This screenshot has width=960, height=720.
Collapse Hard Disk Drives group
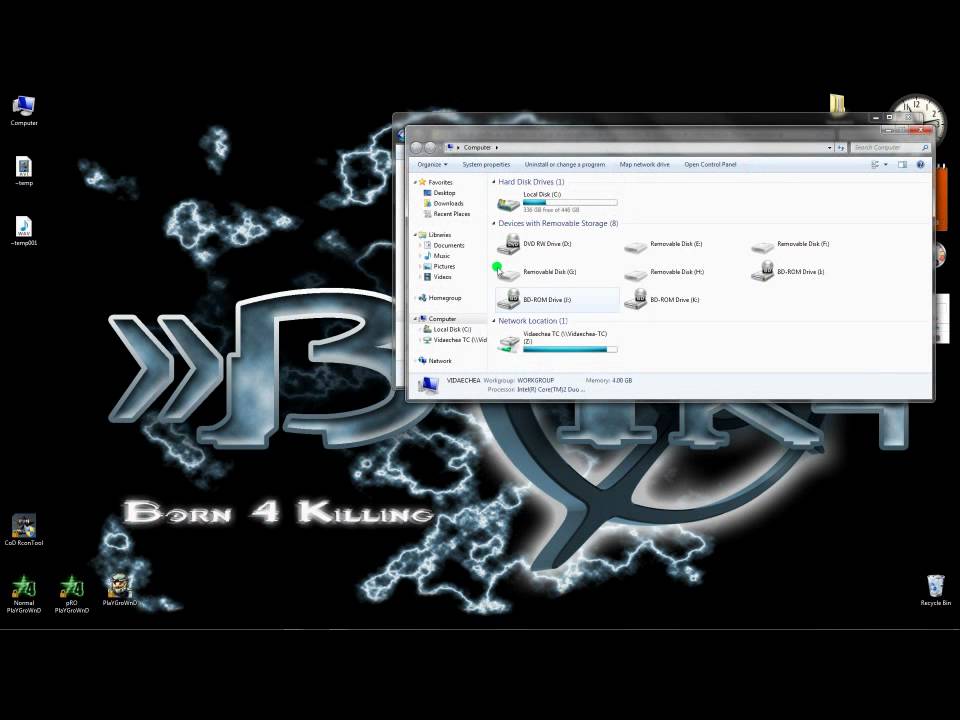point(493,182)
